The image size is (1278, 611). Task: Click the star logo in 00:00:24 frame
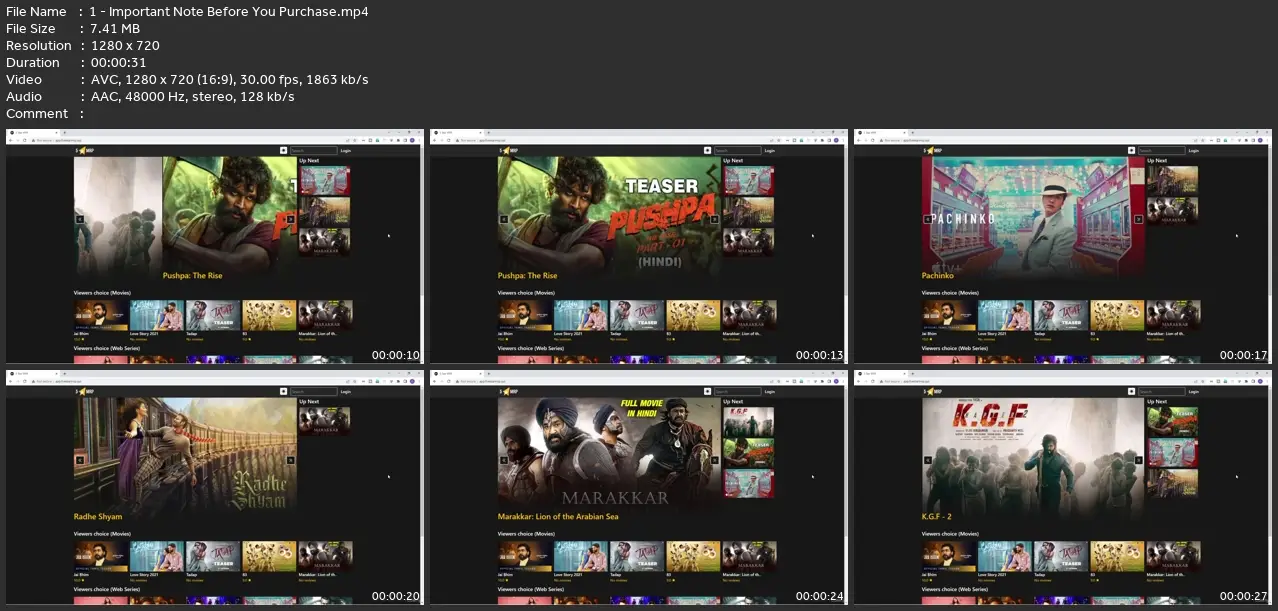pos(507,392)
